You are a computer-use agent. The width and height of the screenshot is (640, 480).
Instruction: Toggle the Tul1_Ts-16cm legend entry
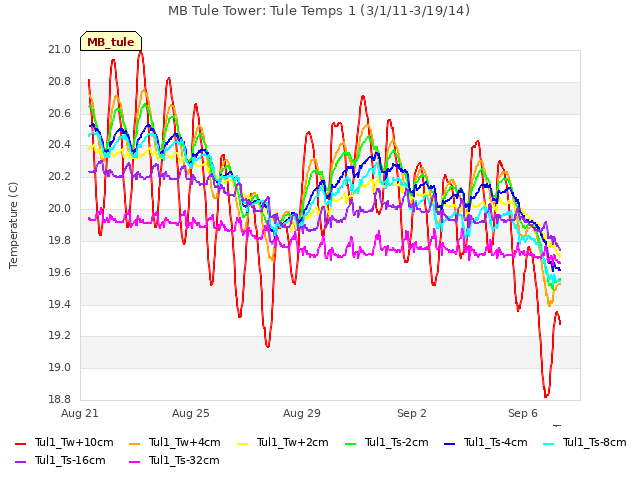[60, 461]
